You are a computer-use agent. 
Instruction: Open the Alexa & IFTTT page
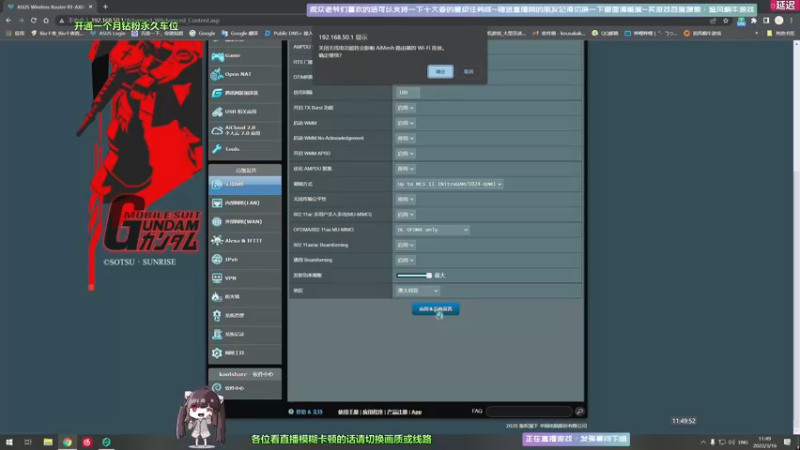[245, 240]
